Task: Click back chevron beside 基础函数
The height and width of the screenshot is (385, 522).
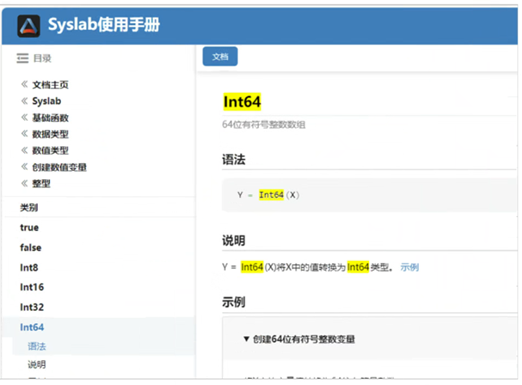Action: [x=24, y=117]
